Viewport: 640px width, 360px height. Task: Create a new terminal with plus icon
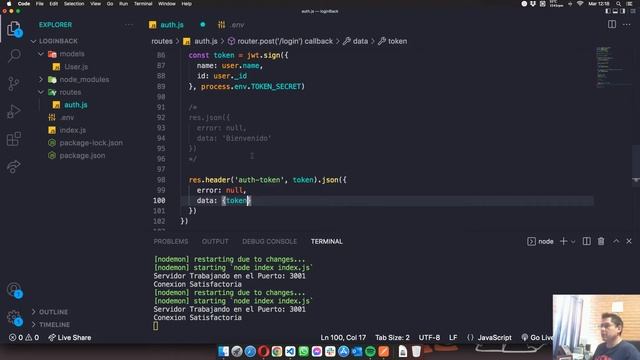(x=563, y=241)
